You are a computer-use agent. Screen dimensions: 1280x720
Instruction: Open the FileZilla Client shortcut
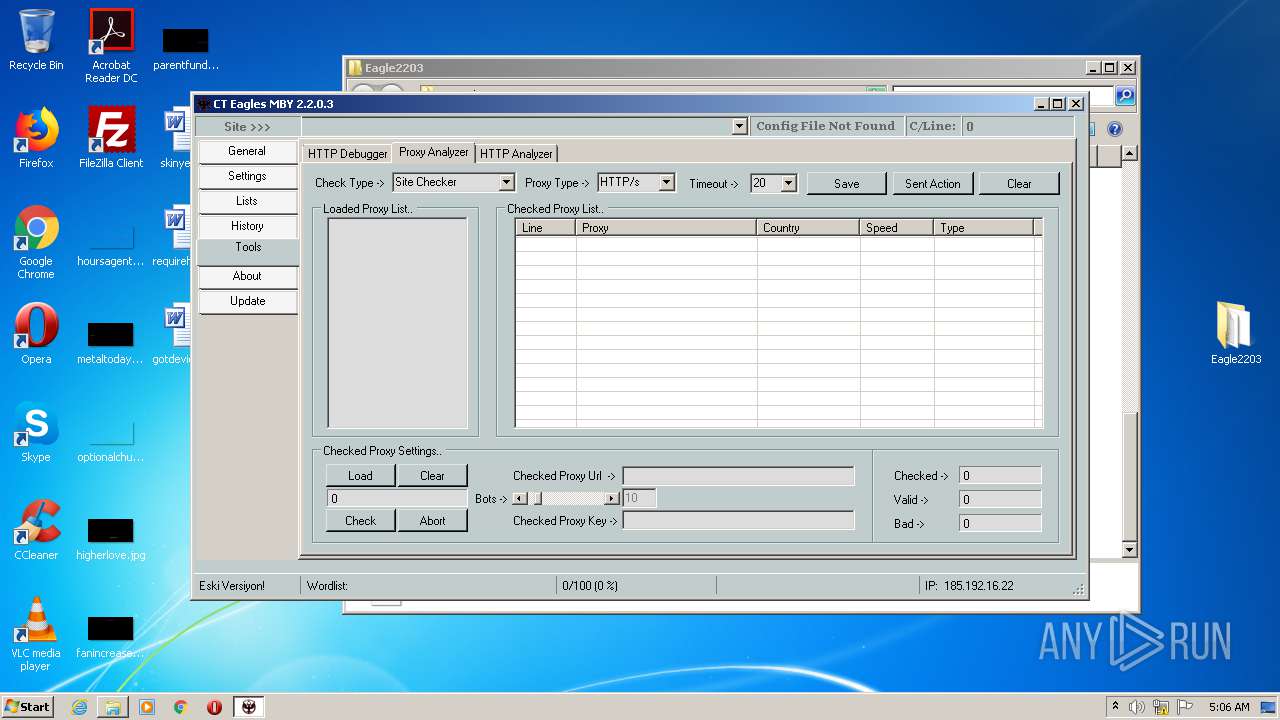pyautogui.click(x=111, y=138)
